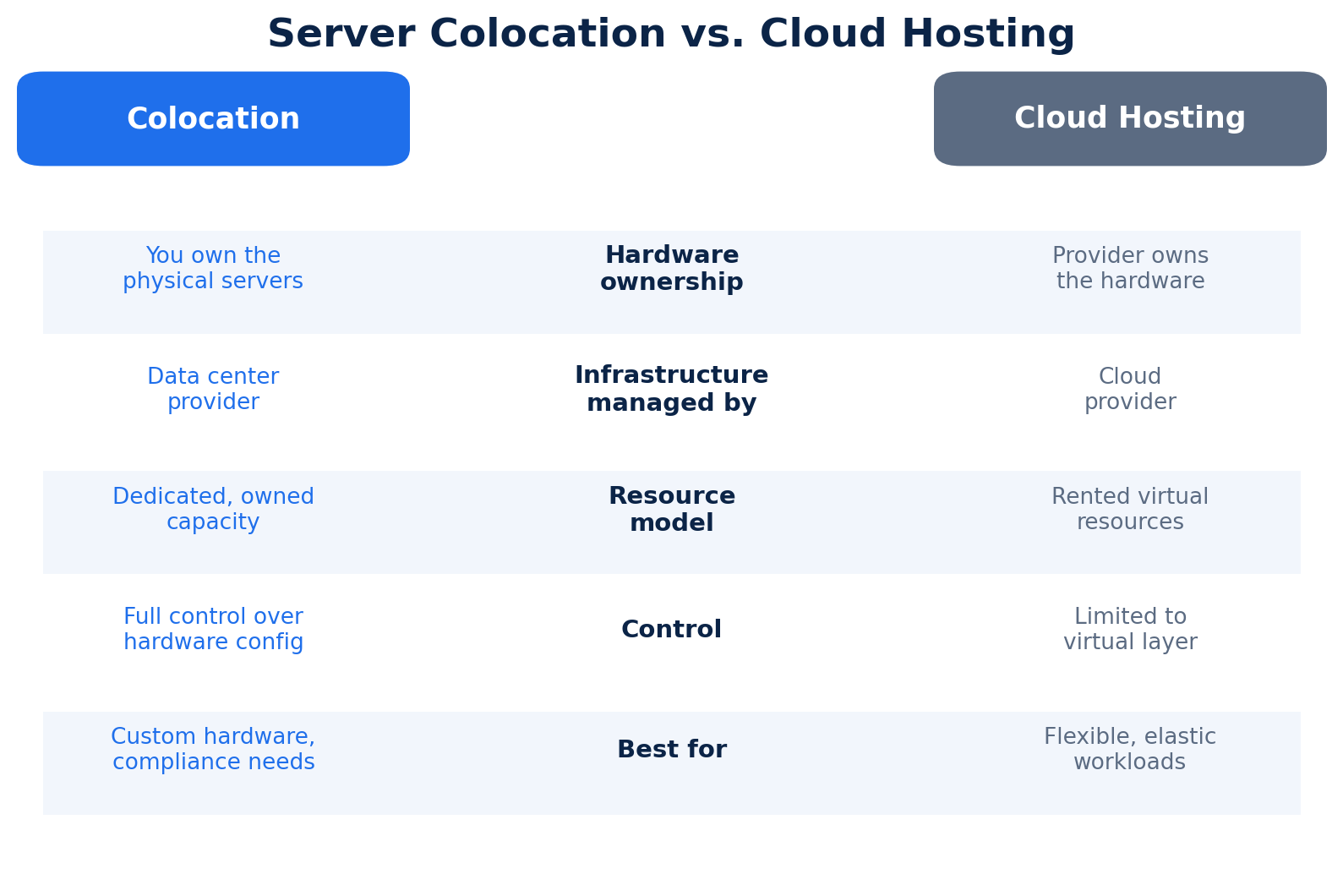Screen dimensions: 1343x896
Task: Click the bold 'Control' label
Action: (x=672, y=630)
